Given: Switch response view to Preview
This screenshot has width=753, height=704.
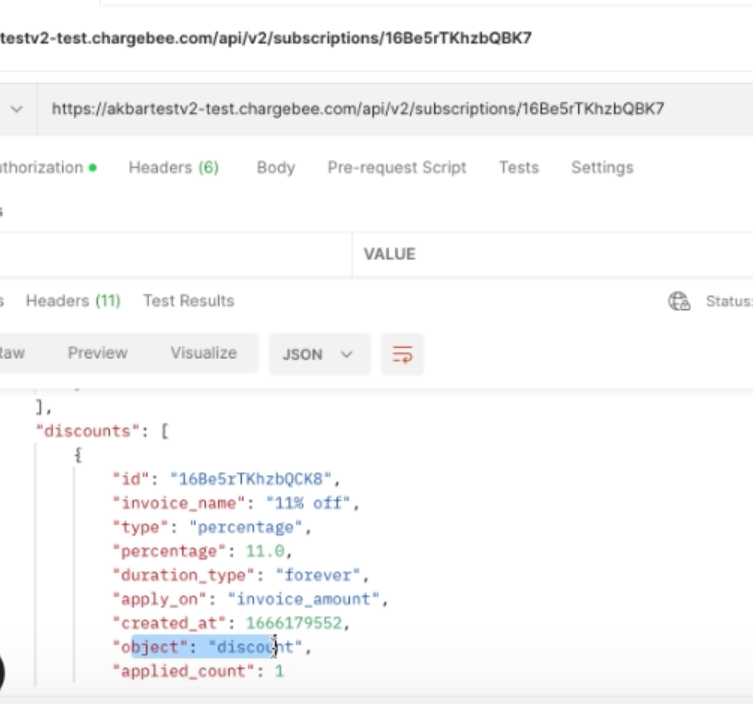Looking at the screenshot, I should point(97,353).
